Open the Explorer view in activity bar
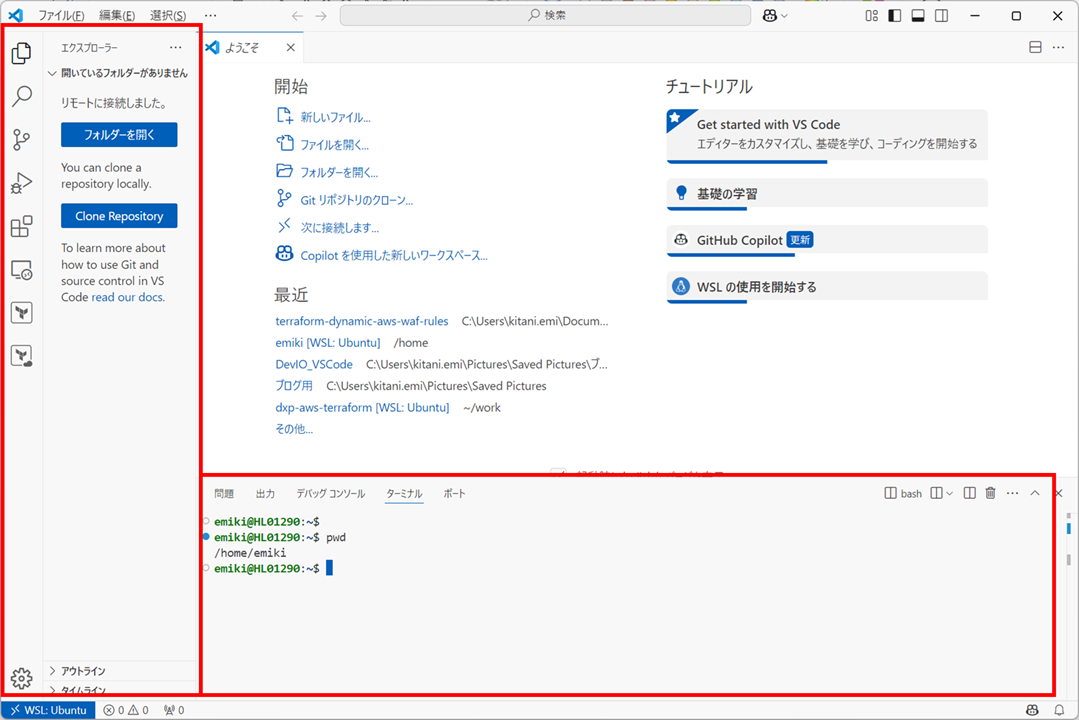1079x720 pixels. (x=21, y=53)
